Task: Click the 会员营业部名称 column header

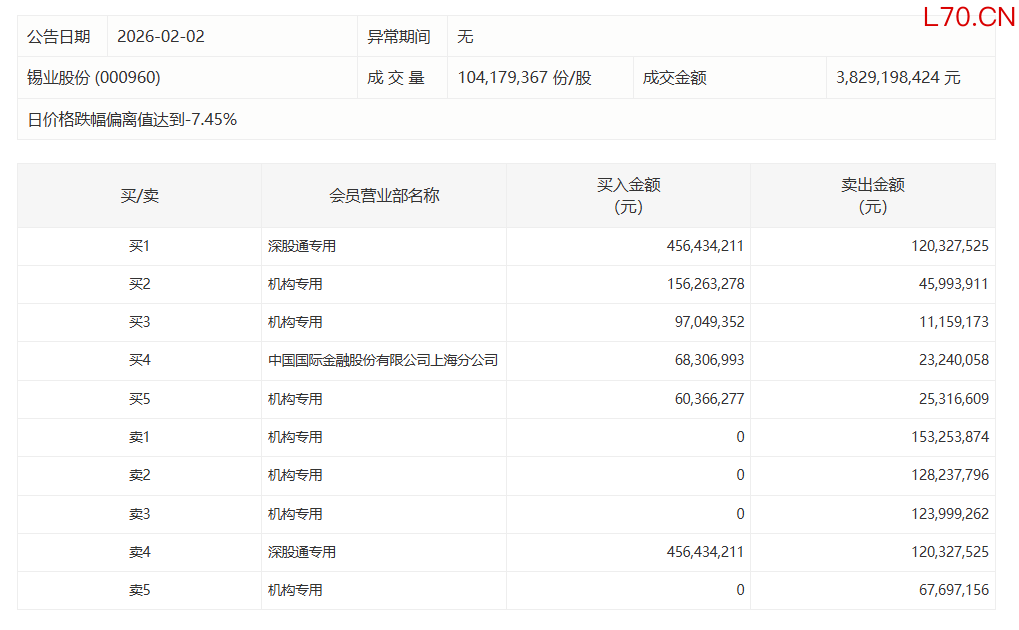Action: (384, 196)
